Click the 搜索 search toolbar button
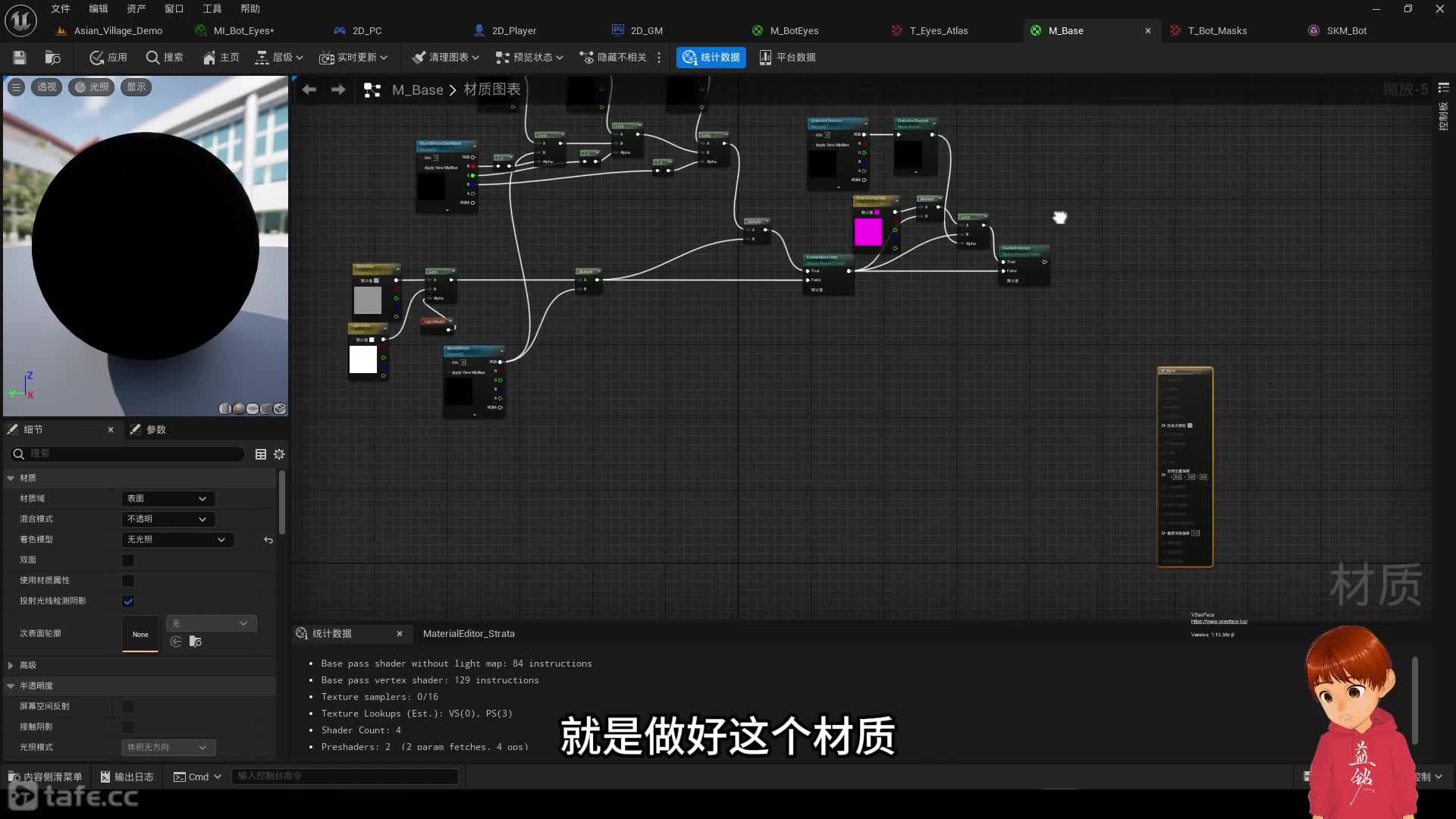The image size is (1456, 819). [x=165, y=58]
